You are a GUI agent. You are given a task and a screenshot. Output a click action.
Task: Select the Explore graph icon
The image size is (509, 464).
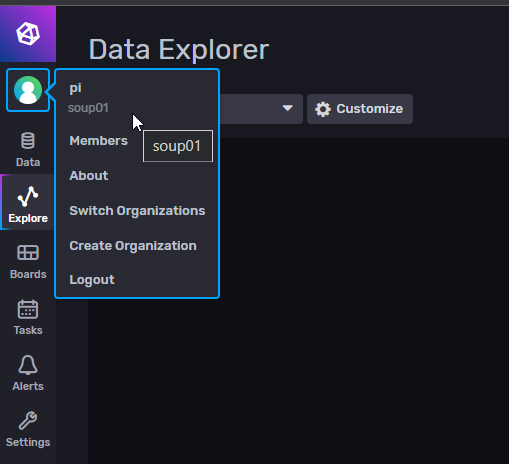28,196
